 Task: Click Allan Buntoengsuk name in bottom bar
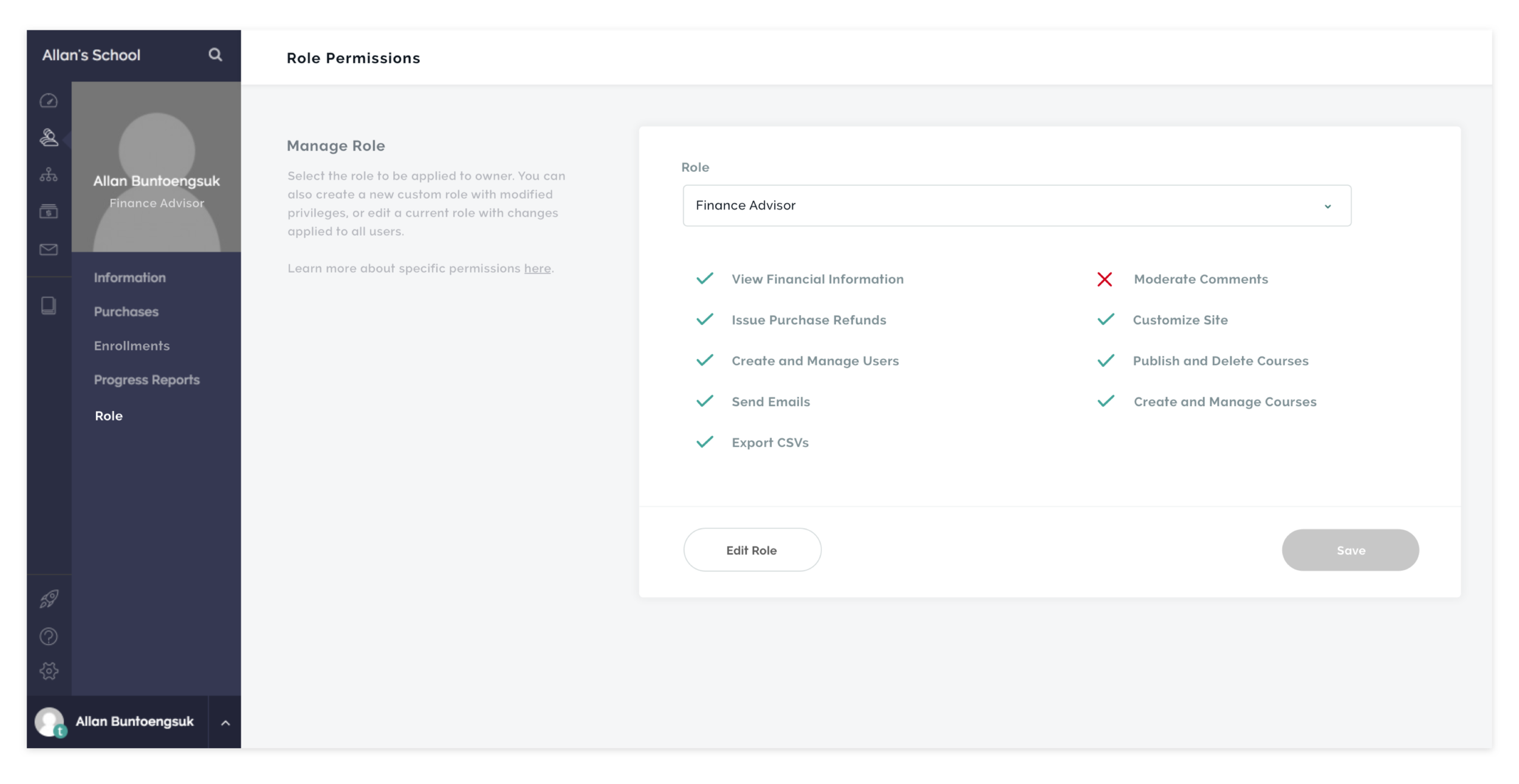click(134, 721)
